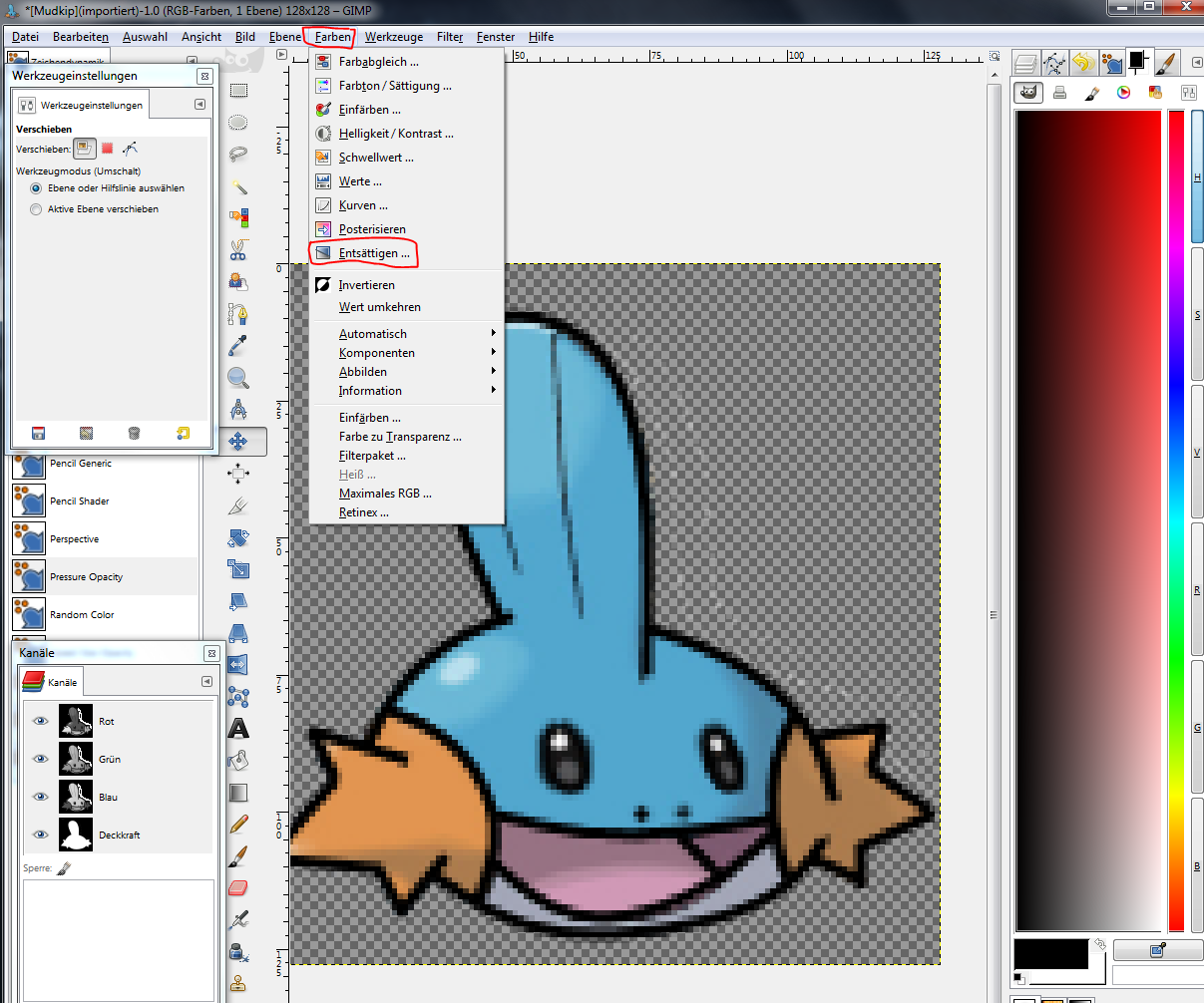Choose Entsättigen from Farben menu
The image size is (1204, 1003).
pos(406,253)
